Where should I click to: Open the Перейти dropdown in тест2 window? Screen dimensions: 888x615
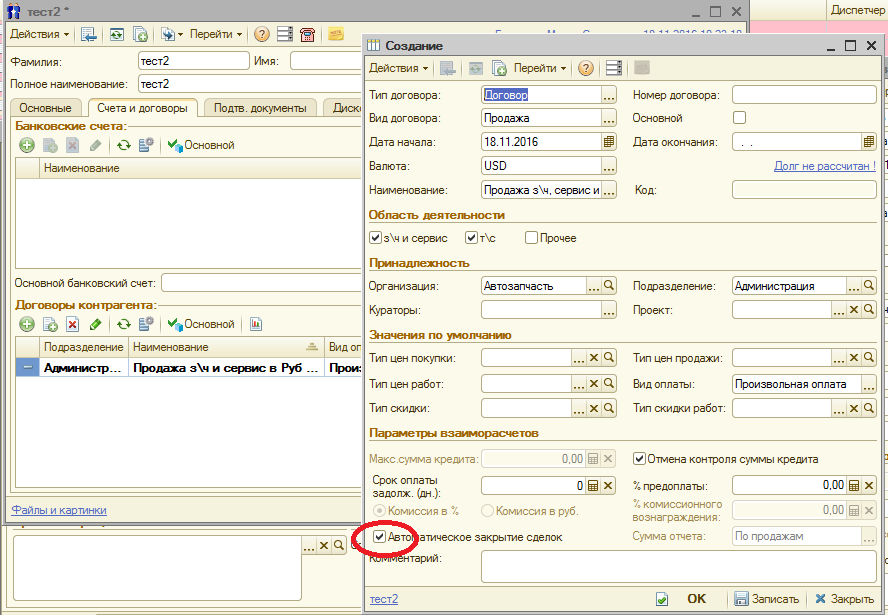click(x=216, y=35)
